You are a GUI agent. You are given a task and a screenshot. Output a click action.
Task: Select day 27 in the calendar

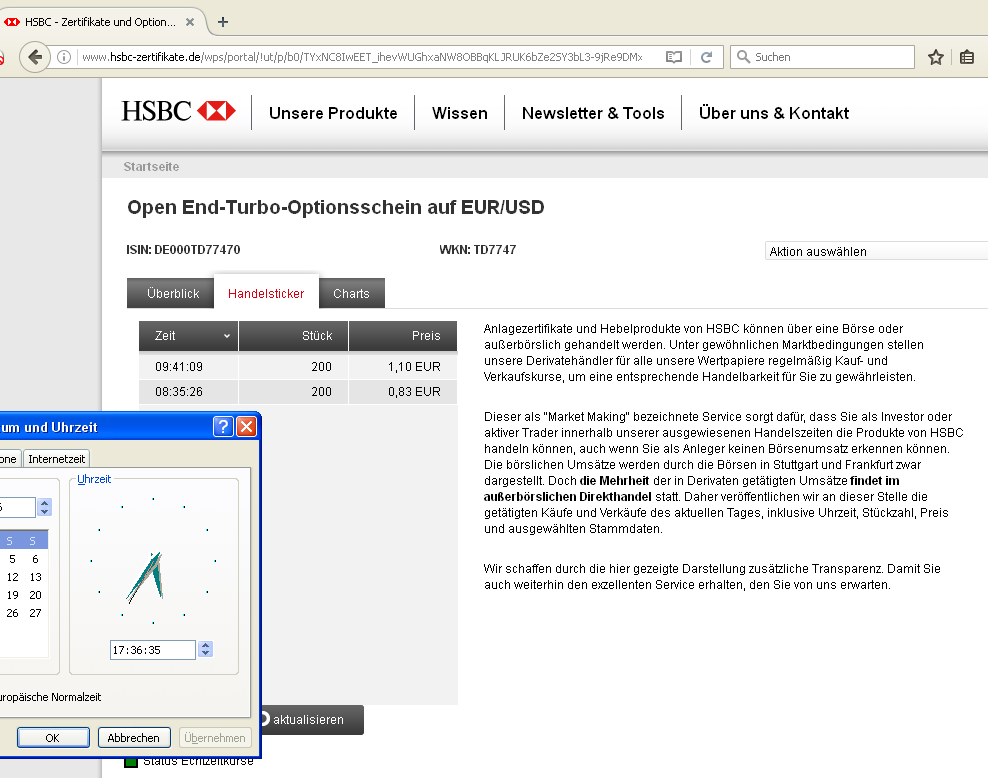point(35,613)
